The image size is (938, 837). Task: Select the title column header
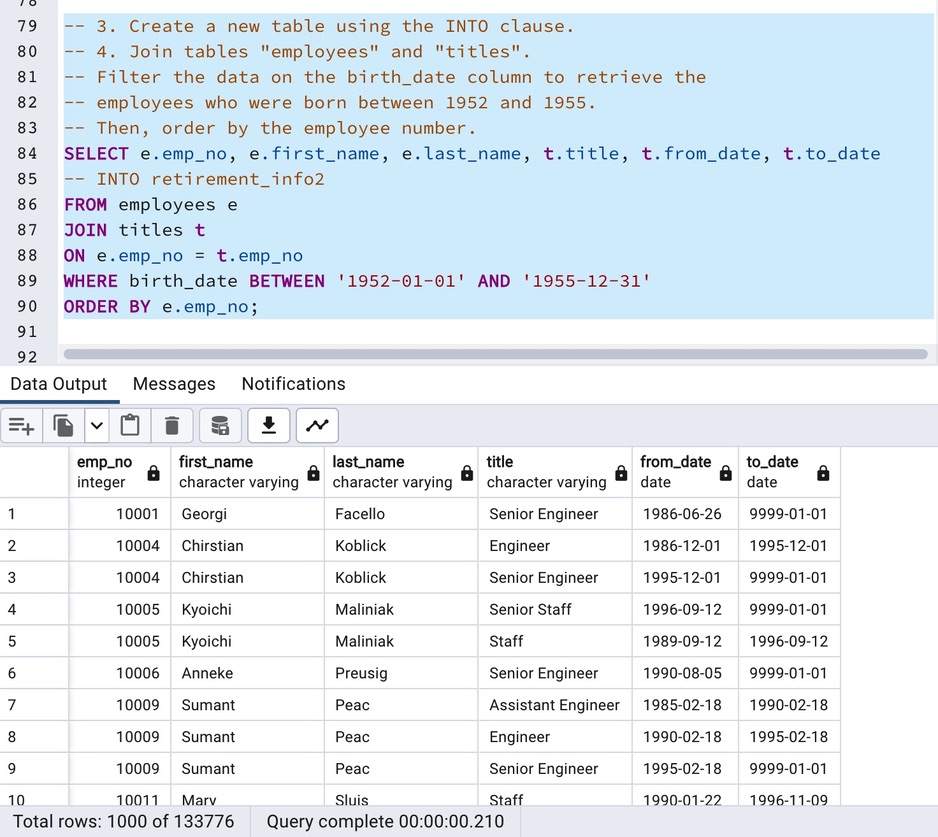[x=555, y=472]
